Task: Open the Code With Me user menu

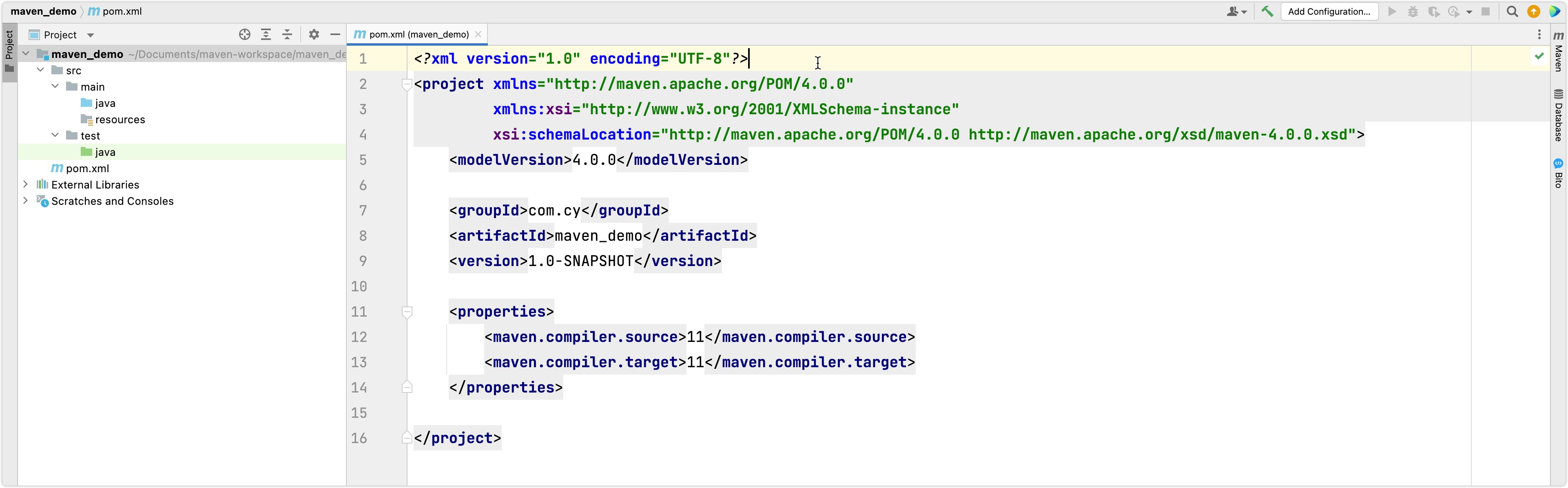Action: click(1237, 11)
